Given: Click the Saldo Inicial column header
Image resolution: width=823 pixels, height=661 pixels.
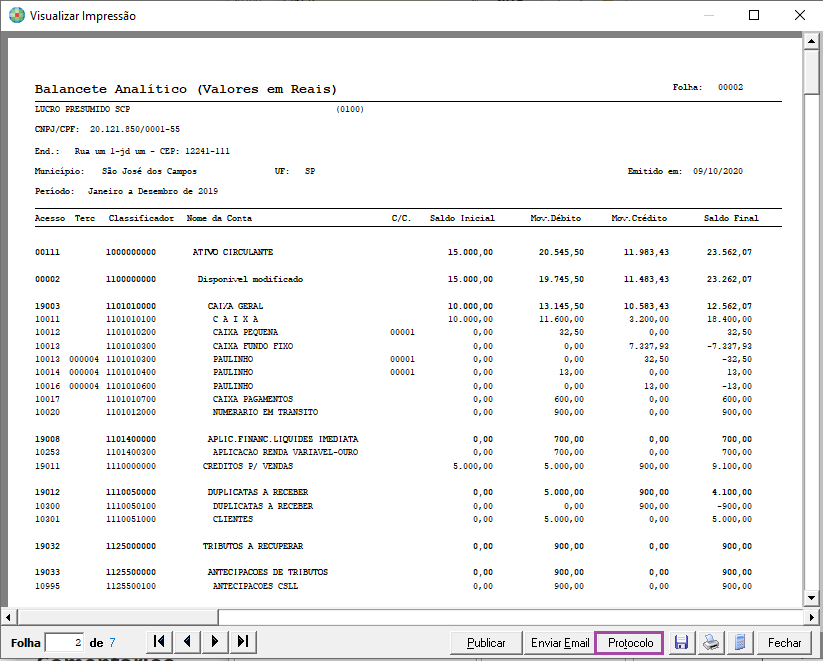Looking at the screenshot, I should point(462,218).
